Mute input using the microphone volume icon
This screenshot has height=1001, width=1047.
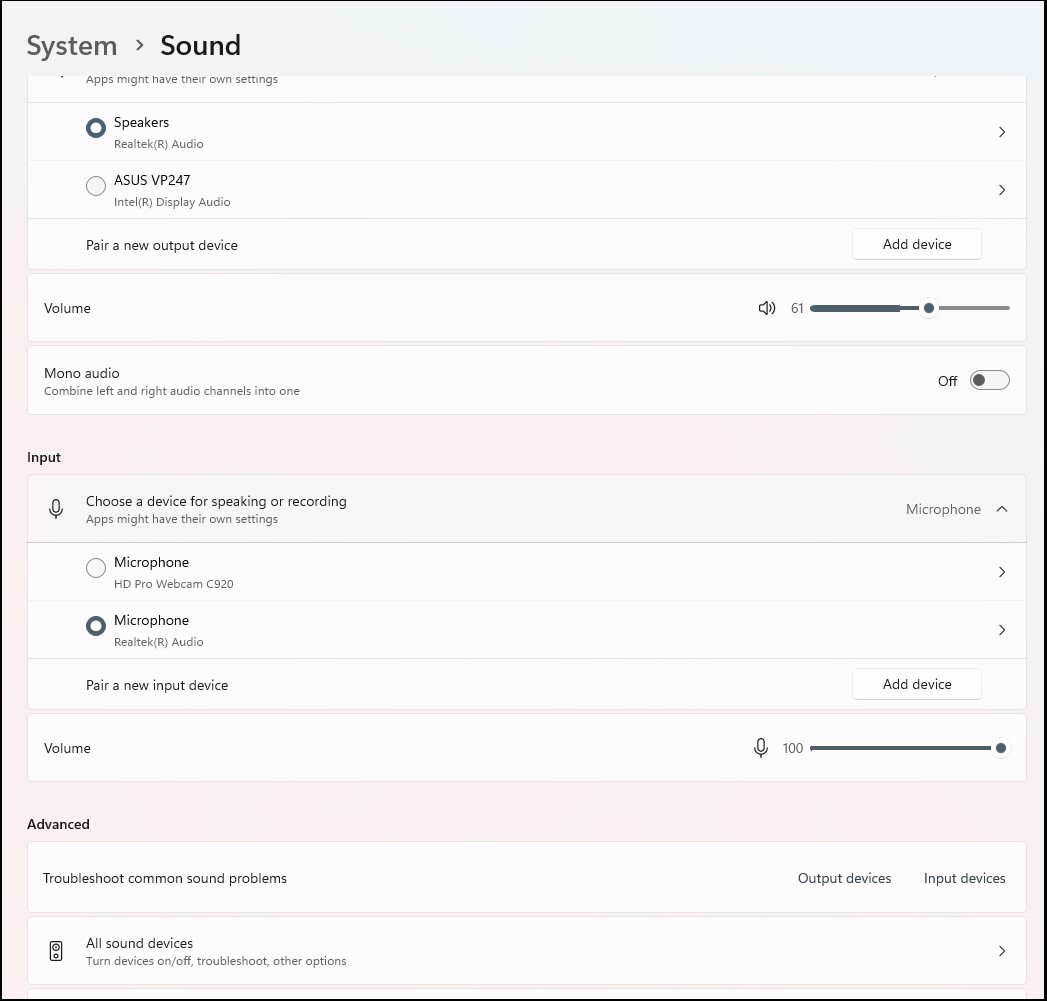pos(761,748)
